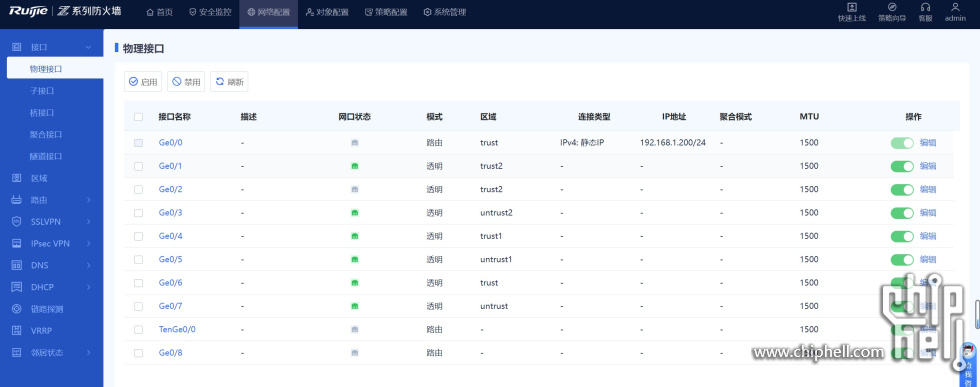The height and width of the screenshot is (387, 980).
Task: Click the 区域 zone sidebar icon
Action: [x=17, y=178]
